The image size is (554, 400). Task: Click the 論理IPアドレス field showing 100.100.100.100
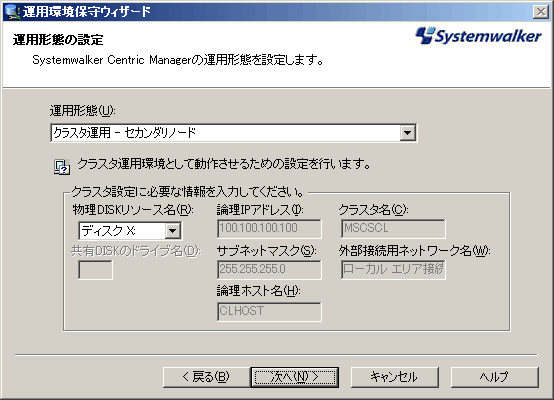coord(269,229)
